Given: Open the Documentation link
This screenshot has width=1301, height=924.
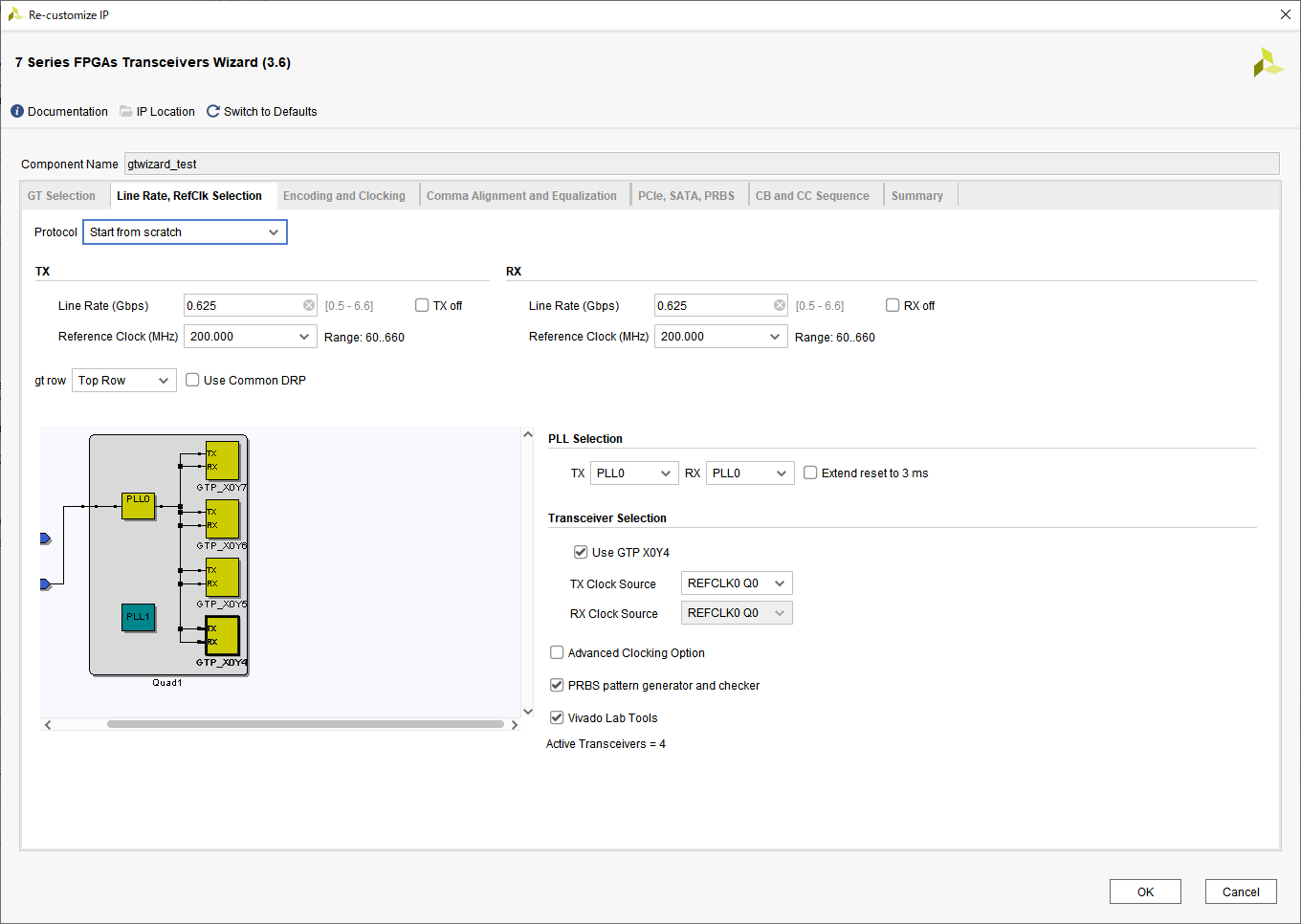Looking at the screenshot, I should (68, 112).
